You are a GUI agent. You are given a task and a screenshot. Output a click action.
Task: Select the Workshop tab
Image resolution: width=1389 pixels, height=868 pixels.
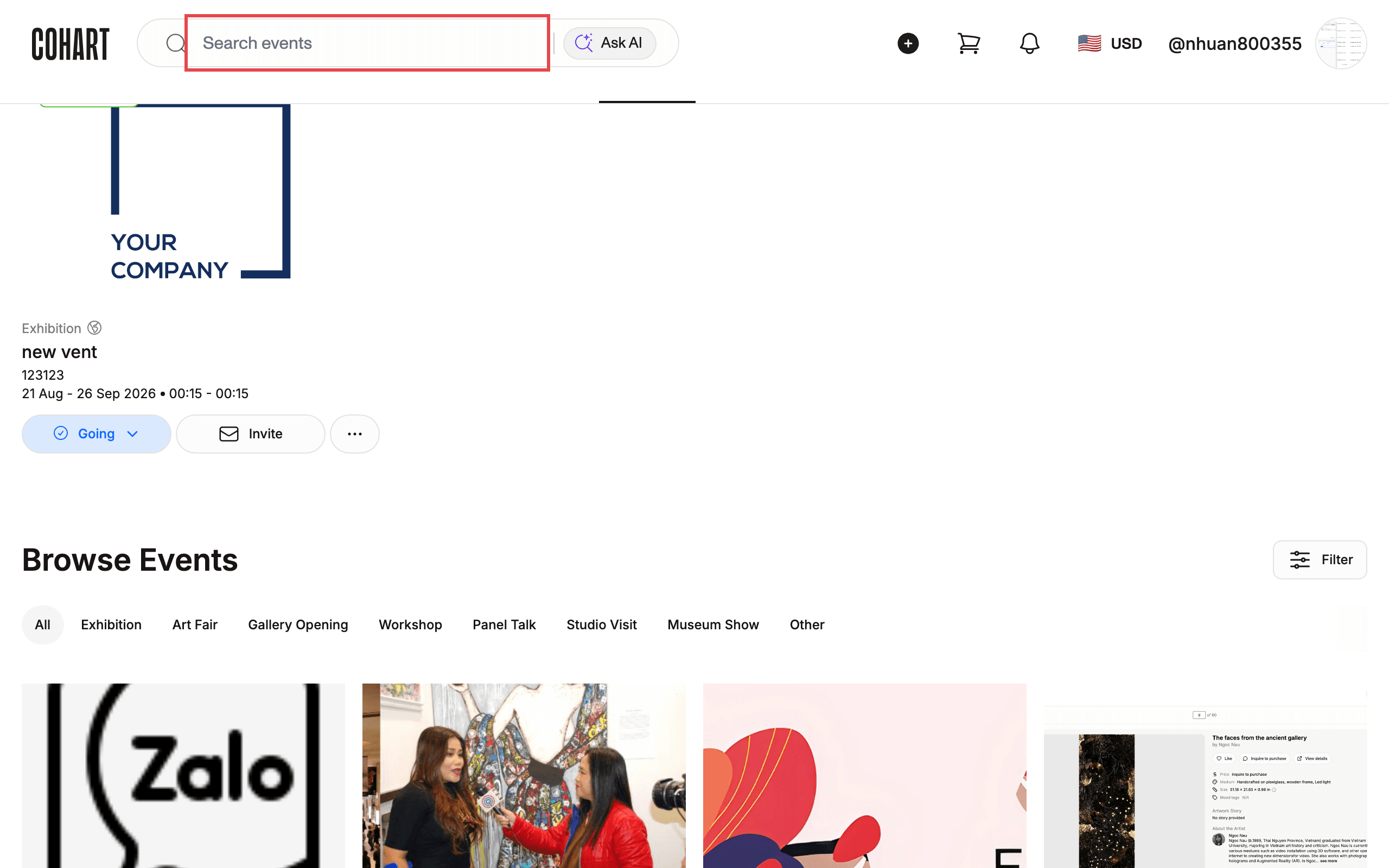[x=410, y=624]
